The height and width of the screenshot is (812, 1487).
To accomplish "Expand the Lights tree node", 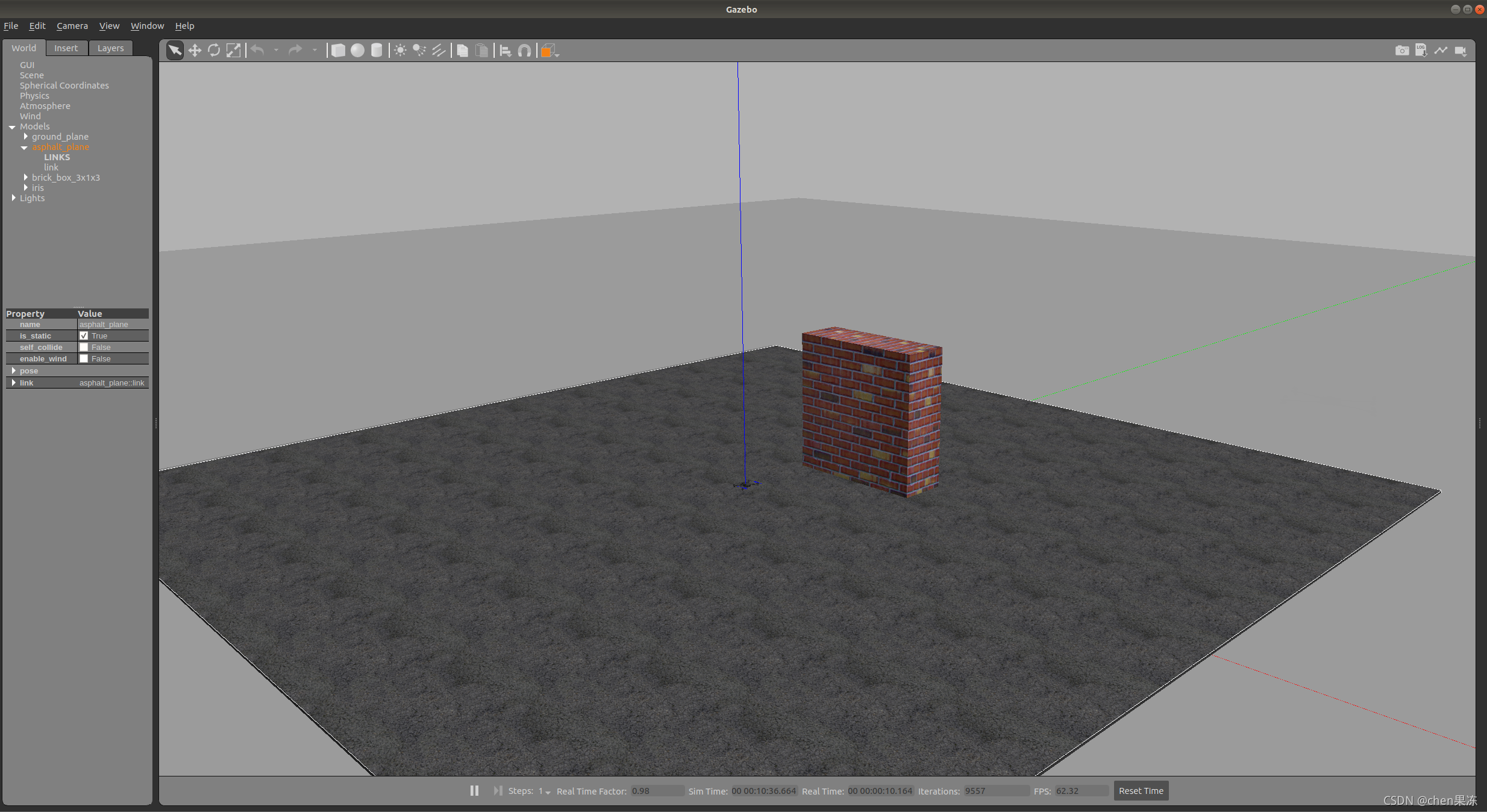I will coord(14,198).
